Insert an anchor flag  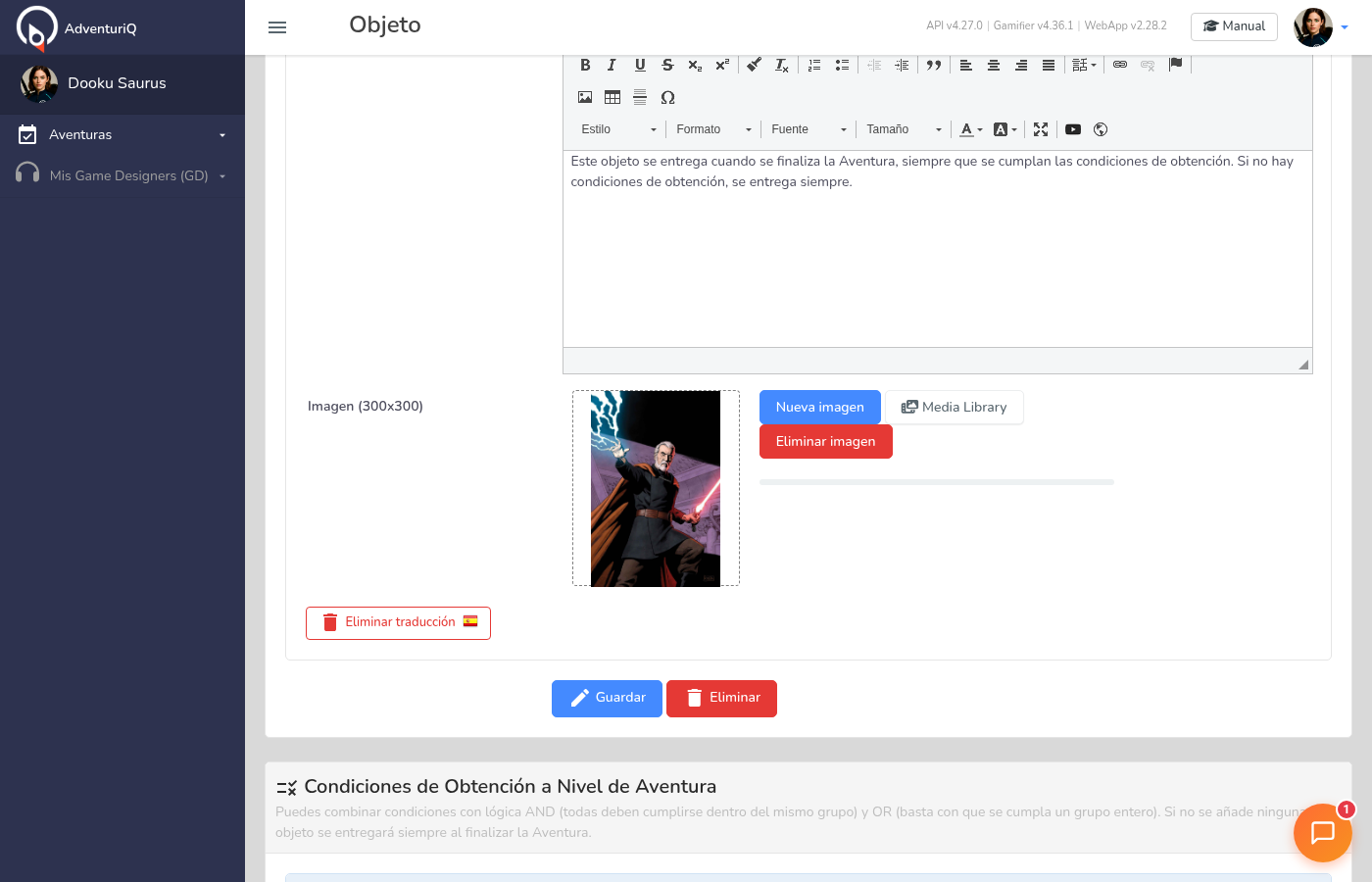click(1176, 65)
